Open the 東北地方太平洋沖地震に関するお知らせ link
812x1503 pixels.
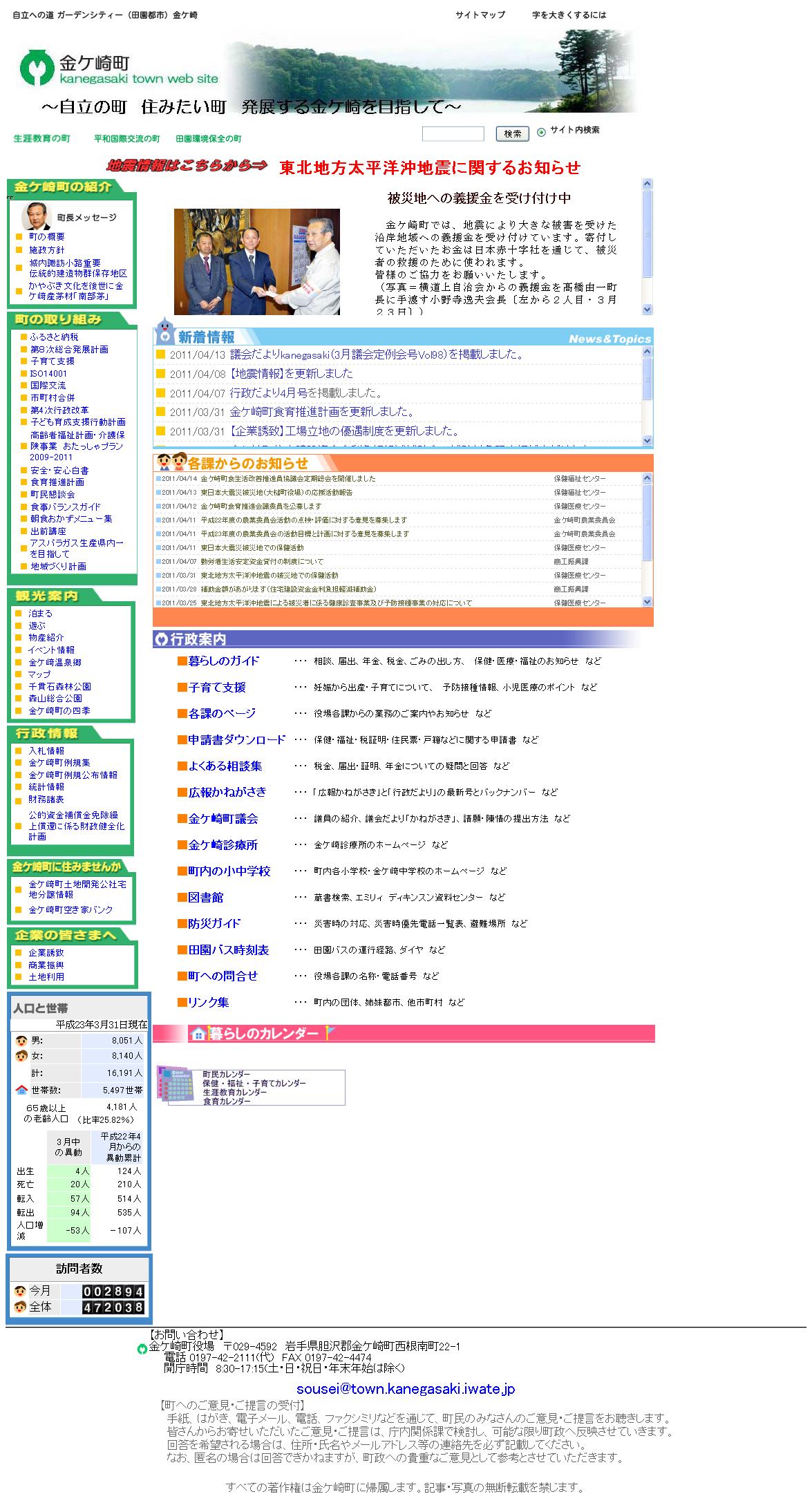[x=429, y=168]
